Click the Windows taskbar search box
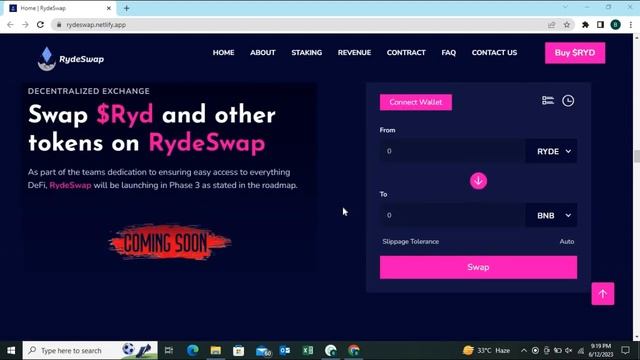 pyautogui.click(x=90, y=350)
